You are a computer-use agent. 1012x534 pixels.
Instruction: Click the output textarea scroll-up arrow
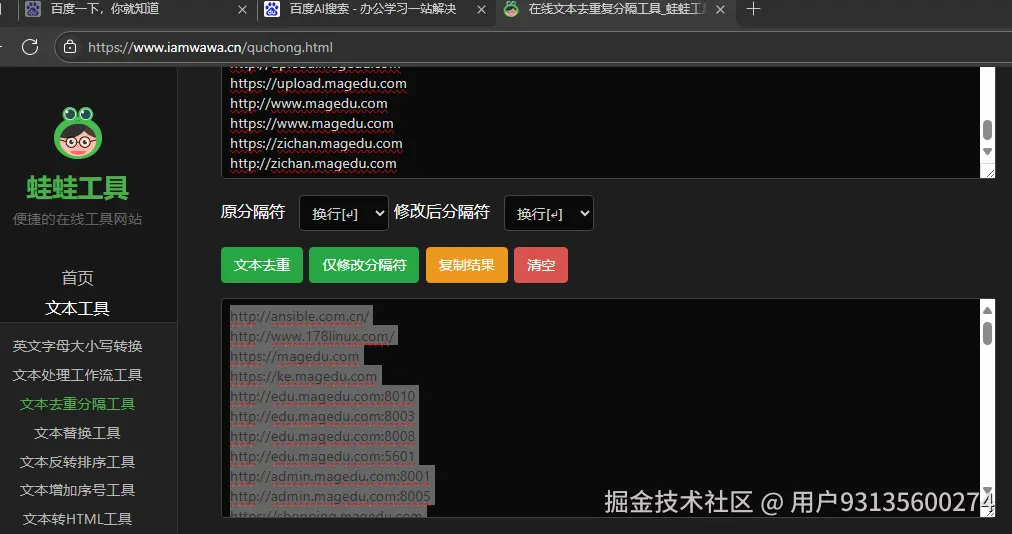987,311
